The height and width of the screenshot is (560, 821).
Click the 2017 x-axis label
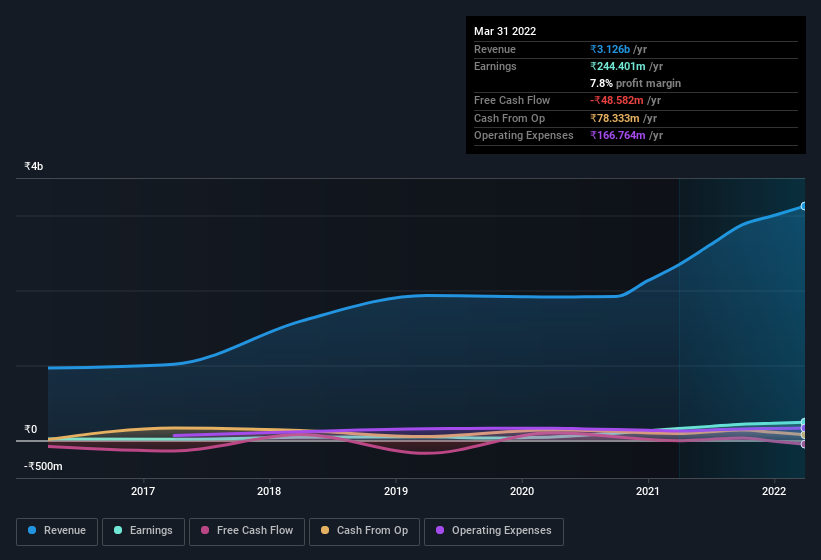[x=143, y=491]
